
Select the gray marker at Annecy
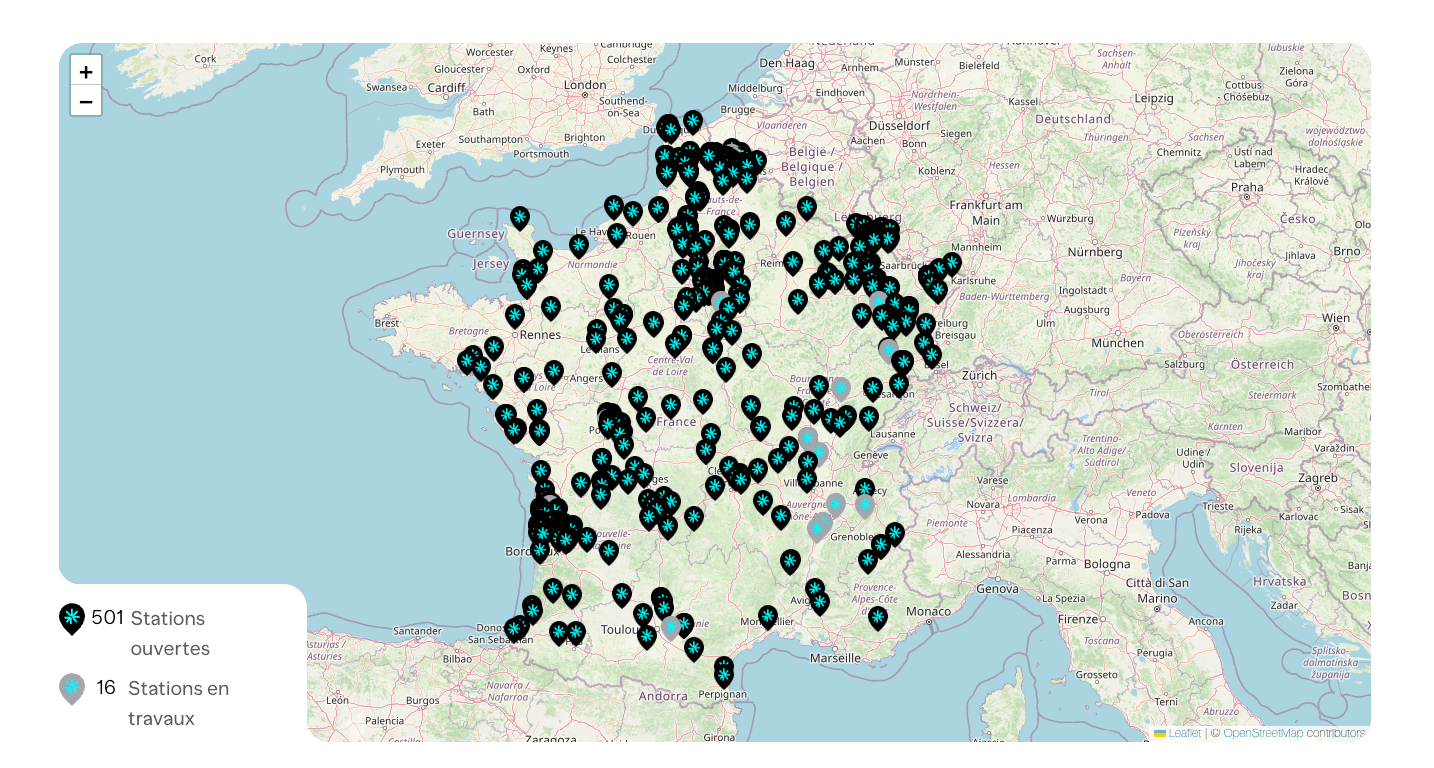pyautogui.click(x=865, y=506)
